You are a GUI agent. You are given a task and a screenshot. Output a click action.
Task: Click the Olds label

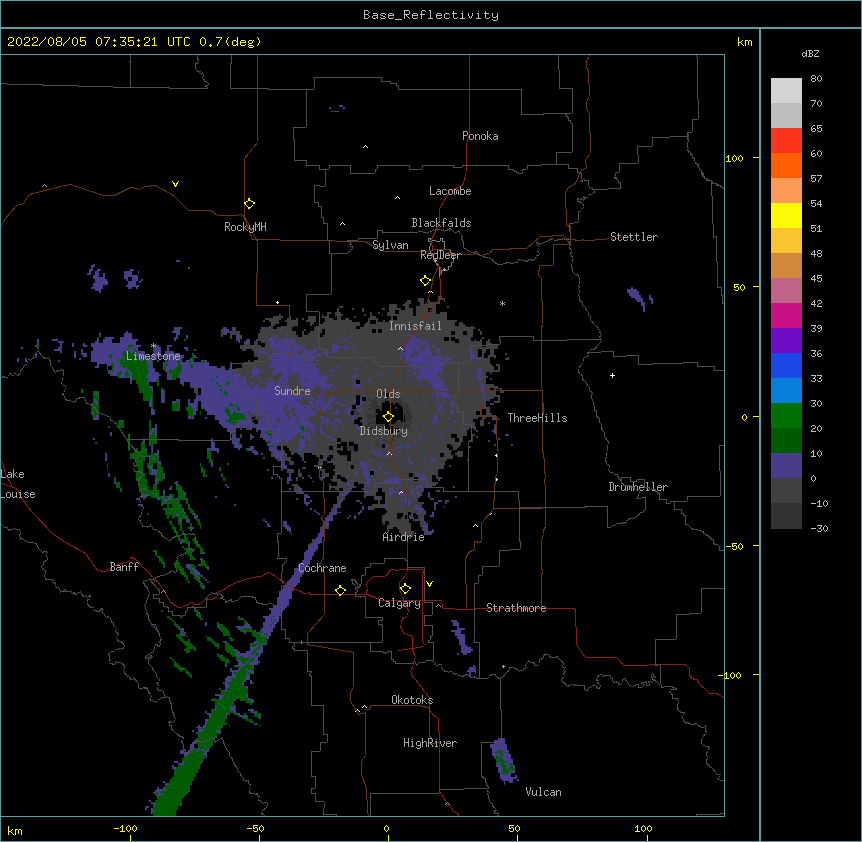coord(388,394)
